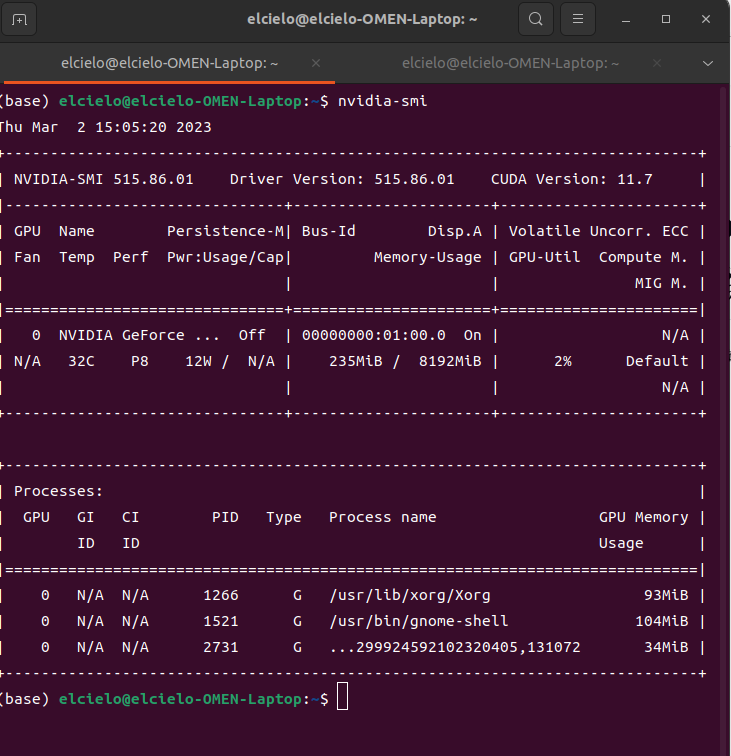This screenshot has height=756, width=731.
Task: Open a new terminal tab
Action: click(x=19, y=19)
